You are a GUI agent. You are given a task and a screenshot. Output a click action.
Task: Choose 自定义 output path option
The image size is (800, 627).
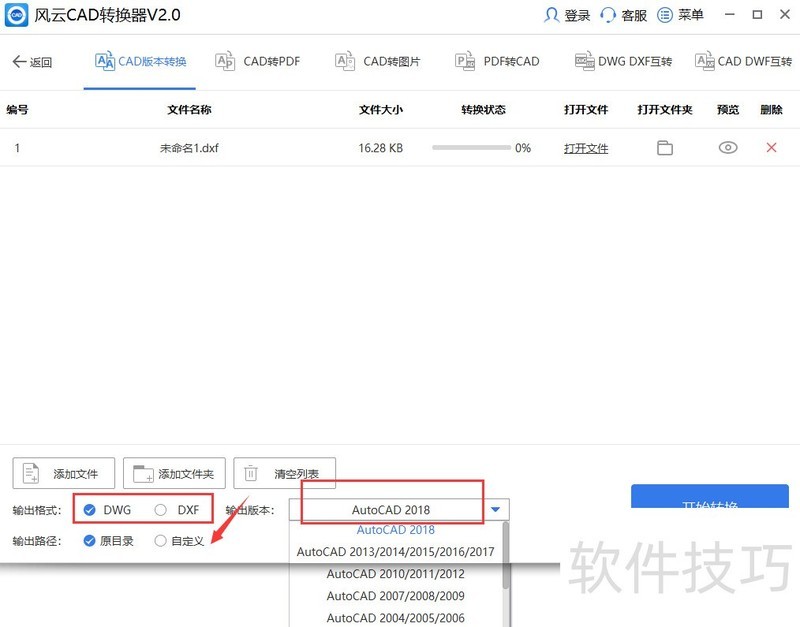point(161,541)
